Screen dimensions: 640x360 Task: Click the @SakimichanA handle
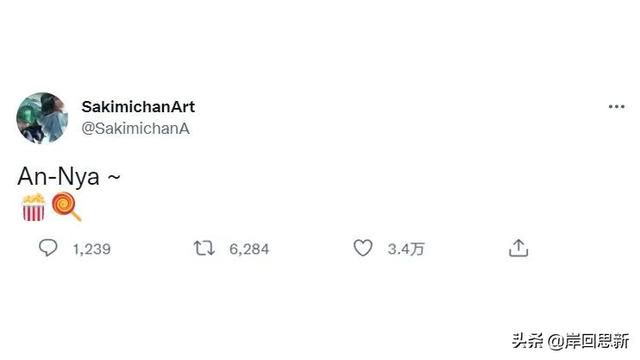tap(136, 129)
